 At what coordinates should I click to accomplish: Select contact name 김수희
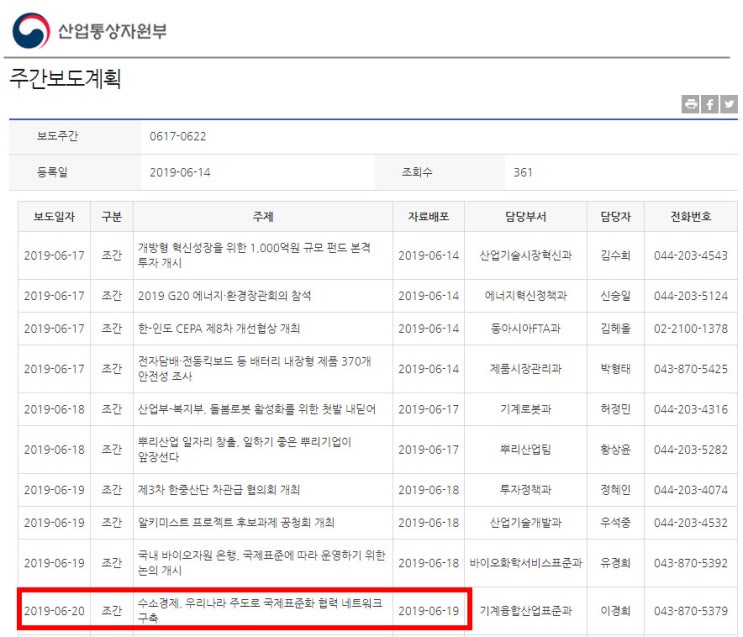click(x=616, y=255)
